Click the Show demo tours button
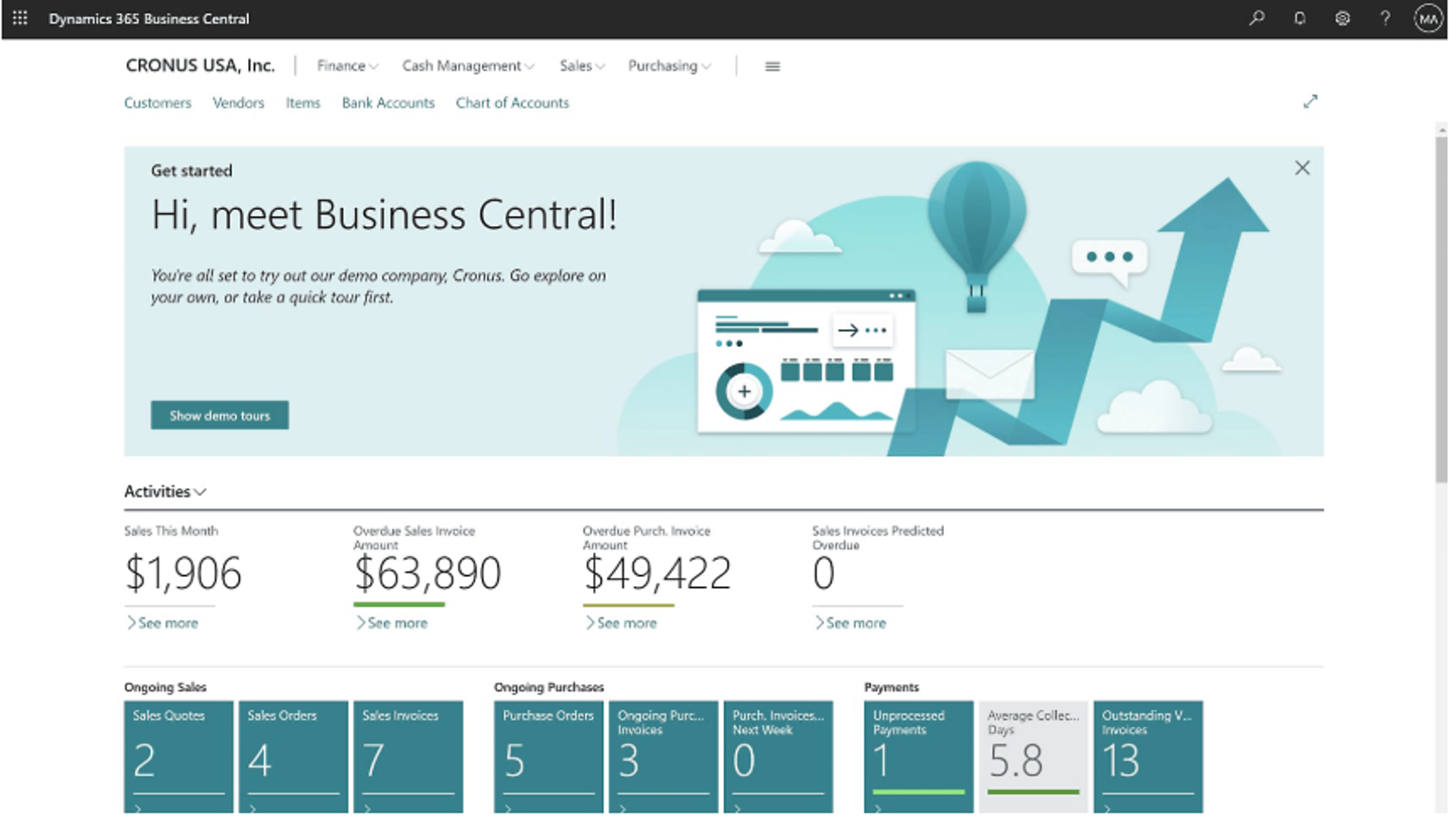 click(219, 416)
